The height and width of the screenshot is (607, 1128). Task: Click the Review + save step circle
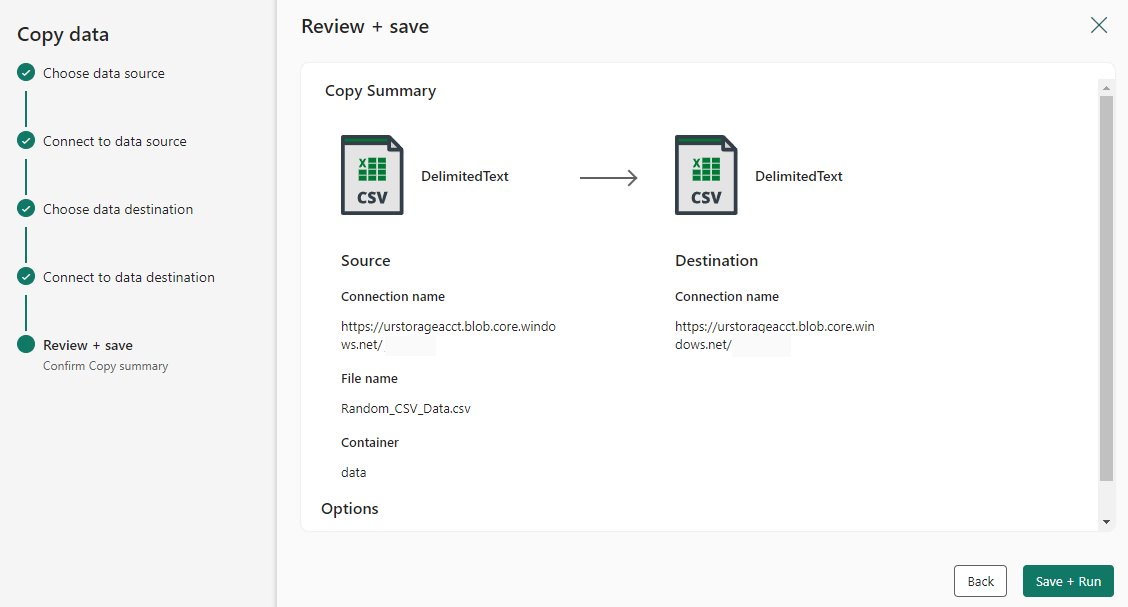coord(26,344)
